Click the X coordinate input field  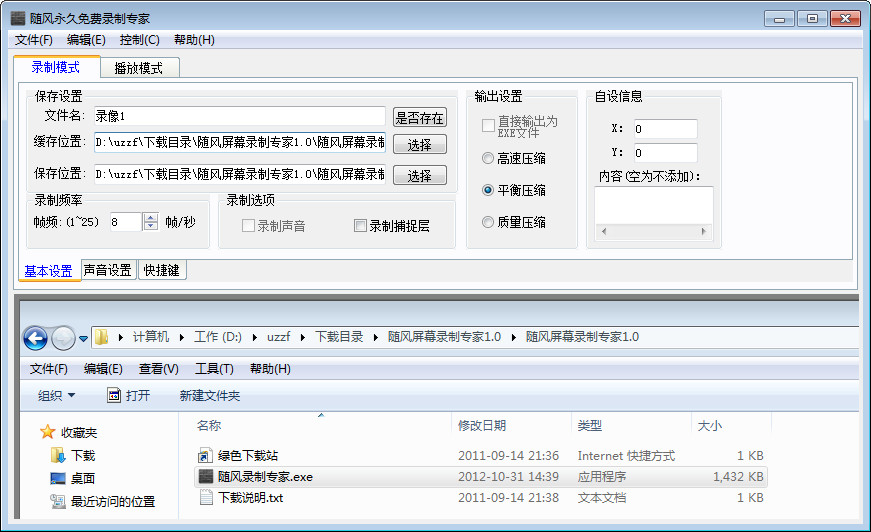(665, 129)
